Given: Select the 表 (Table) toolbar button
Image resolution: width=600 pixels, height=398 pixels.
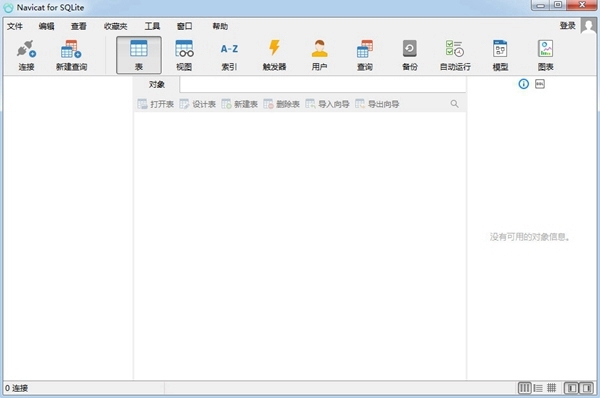Looking at the screenshot, I should [x=139, y=55].
